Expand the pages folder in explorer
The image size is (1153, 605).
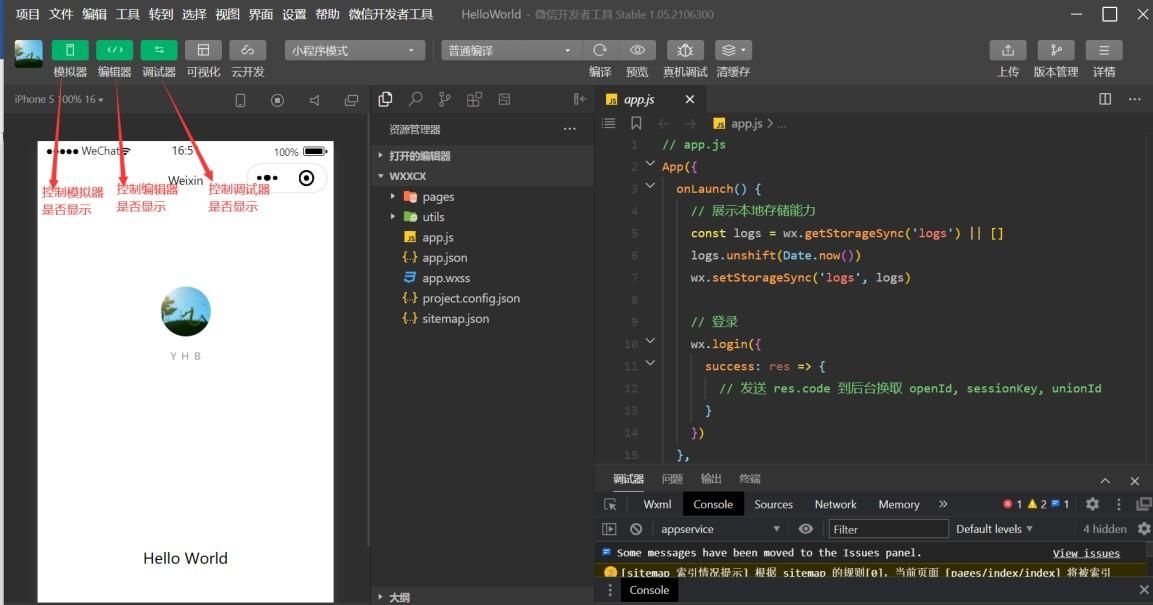pyautogui.click(x=437, y=197)
